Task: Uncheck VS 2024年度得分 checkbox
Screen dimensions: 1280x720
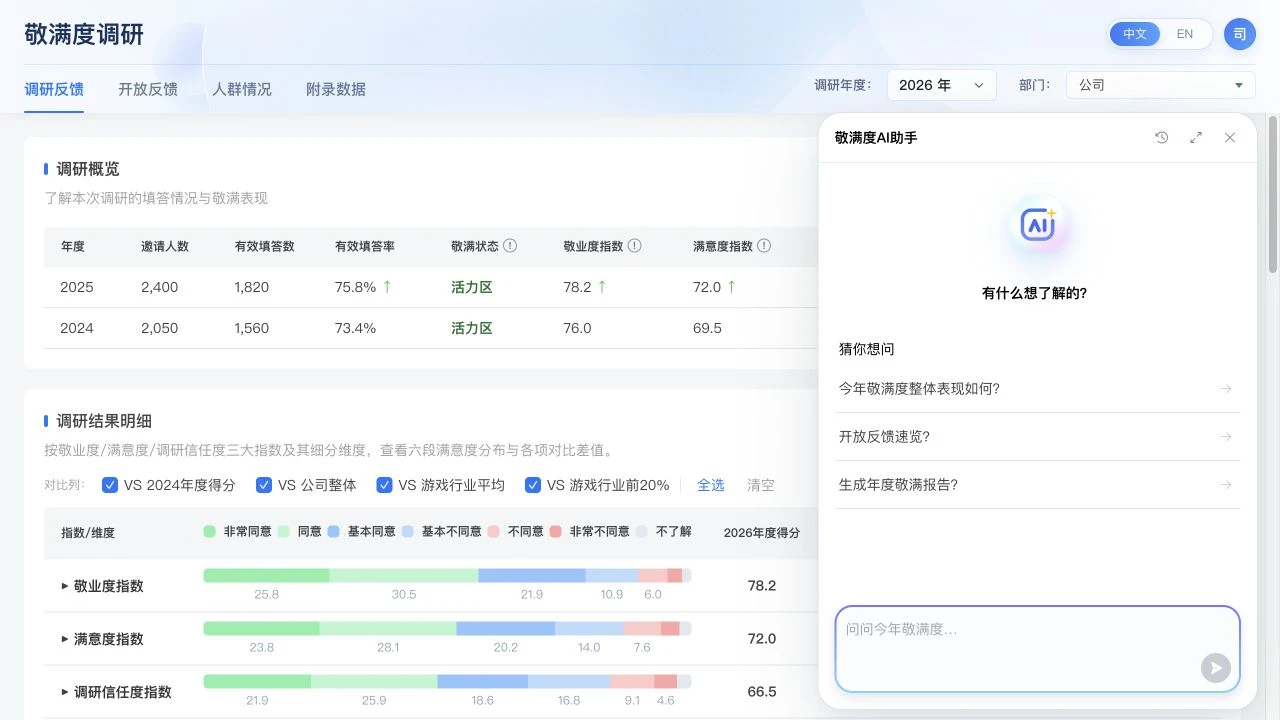Action: point(110,485)
